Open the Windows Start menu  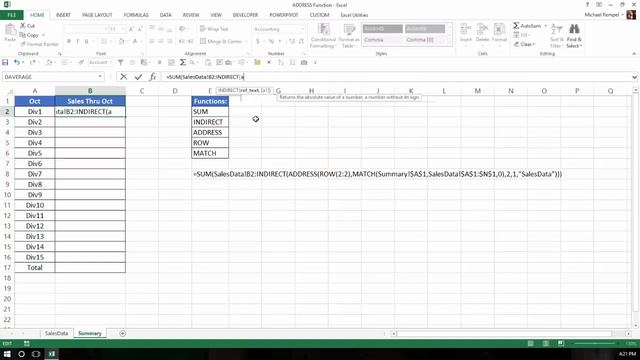click(x=7, y=354)
